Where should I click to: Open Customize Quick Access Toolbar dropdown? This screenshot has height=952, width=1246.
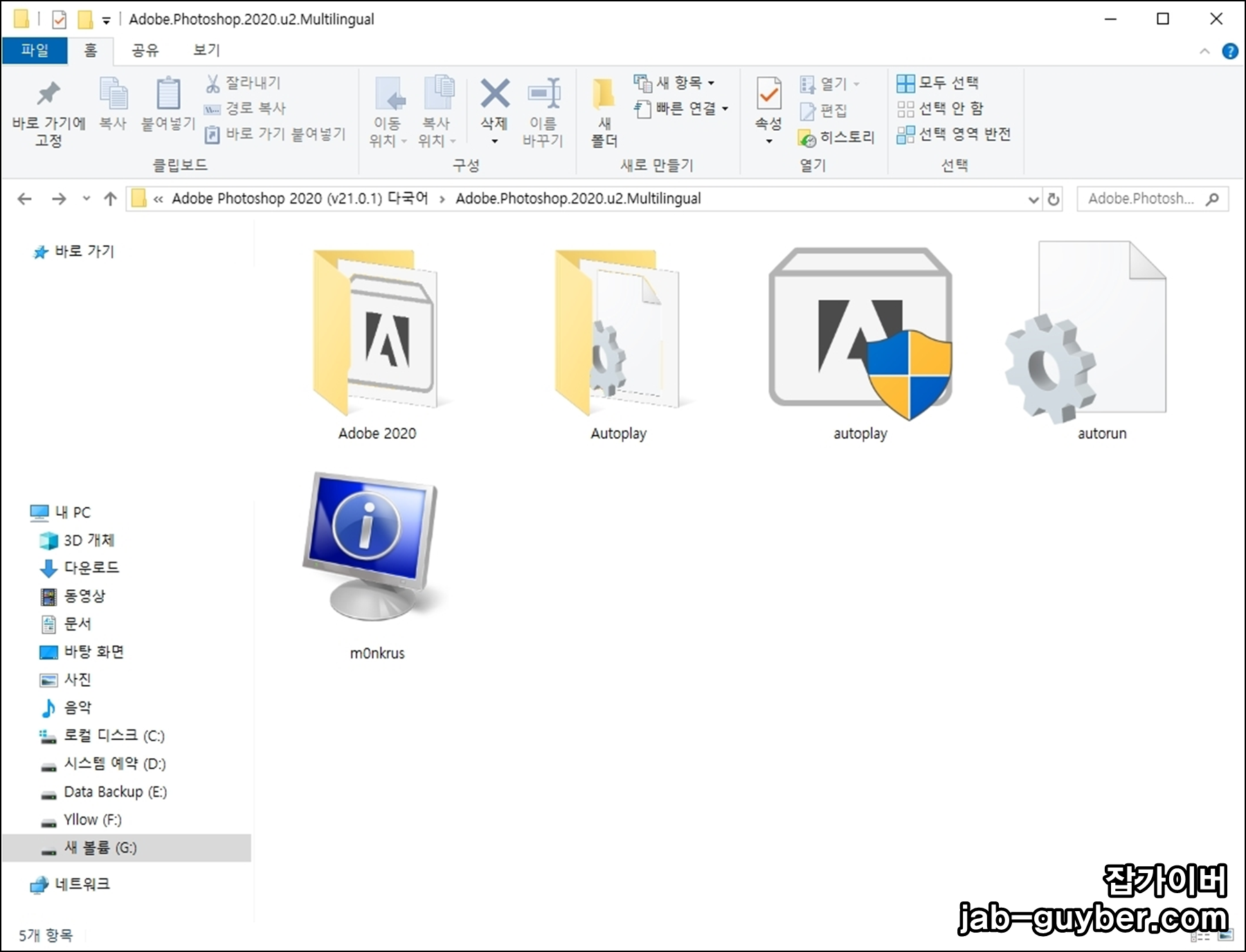pyautogui.click(x=106, y=21)
